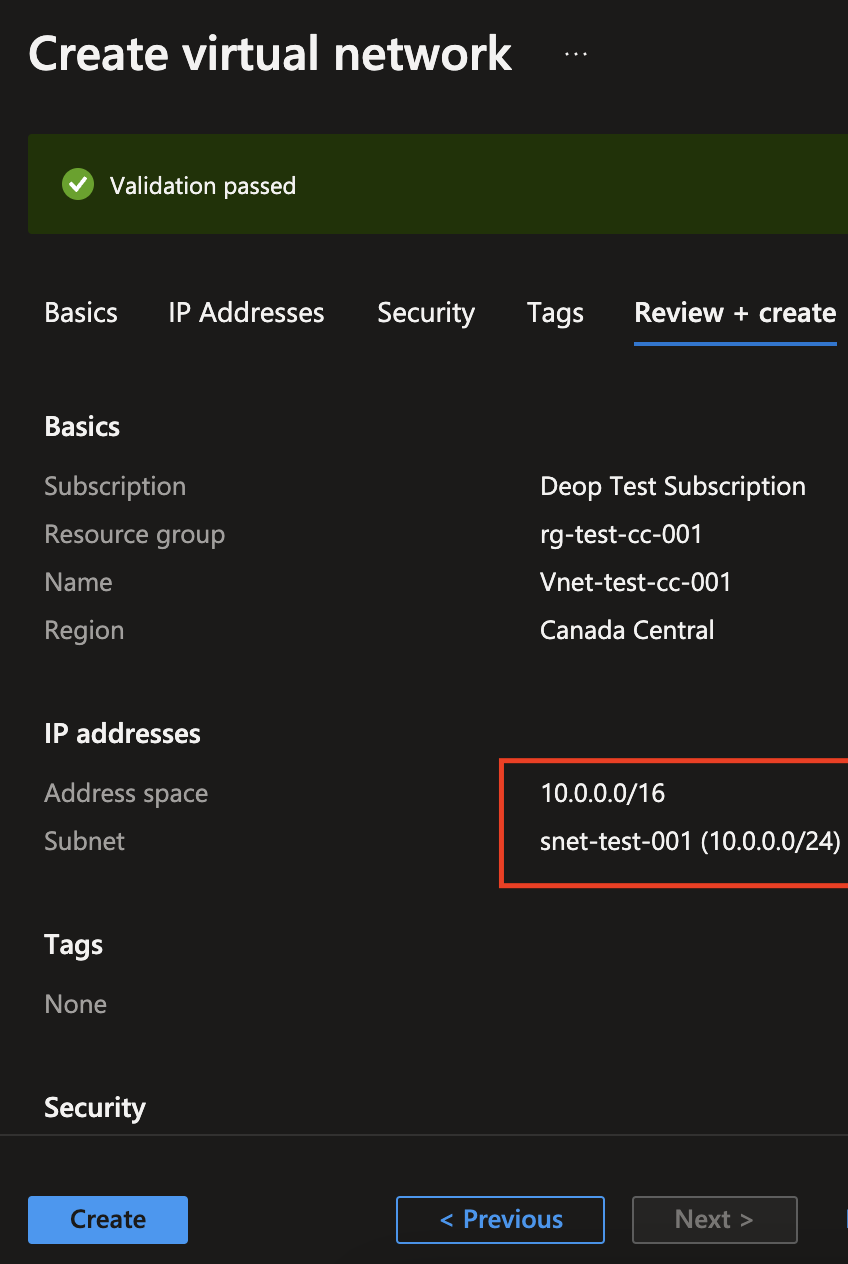Click the Address space field label
848x1264 pixels.
126,794
